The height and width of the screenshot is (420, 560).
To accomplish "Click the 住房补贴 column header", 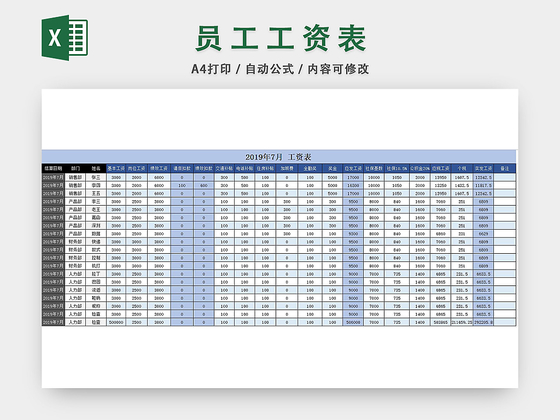I will tap(265, 168).
